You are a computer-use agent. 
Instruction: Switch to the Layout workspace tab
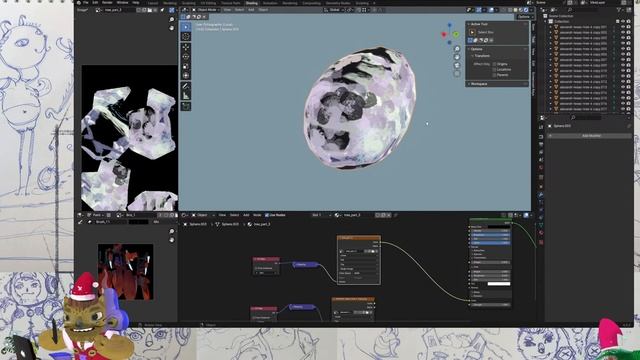click(152, 3)
